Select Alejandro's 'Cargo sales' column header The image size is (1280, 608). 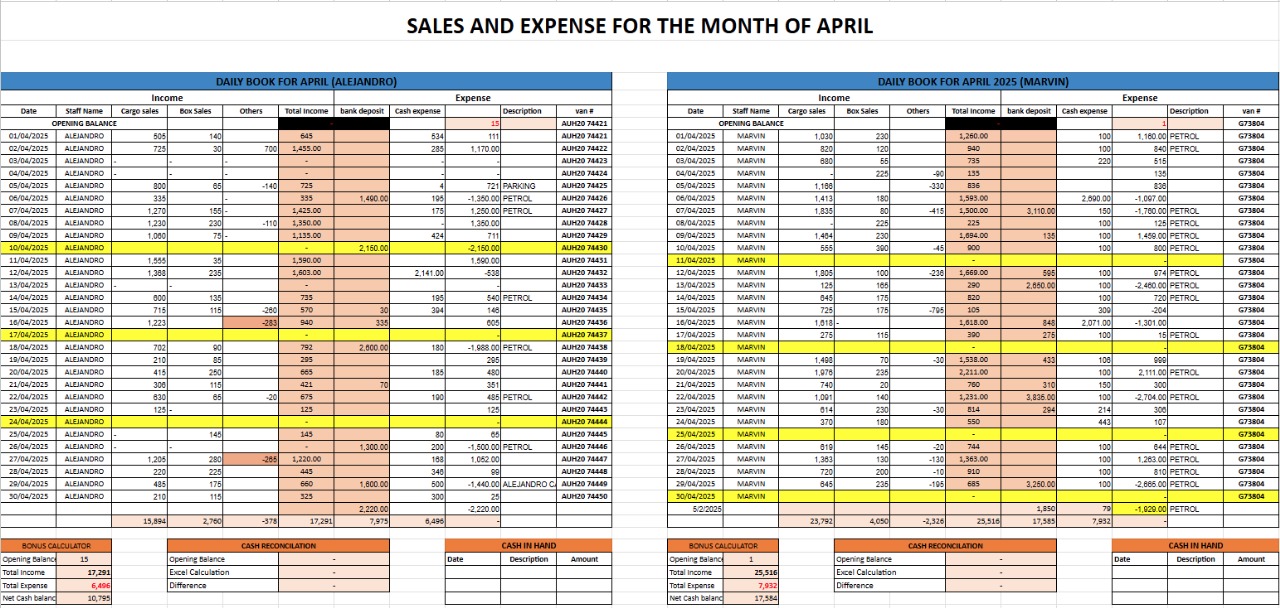point(140,111)
